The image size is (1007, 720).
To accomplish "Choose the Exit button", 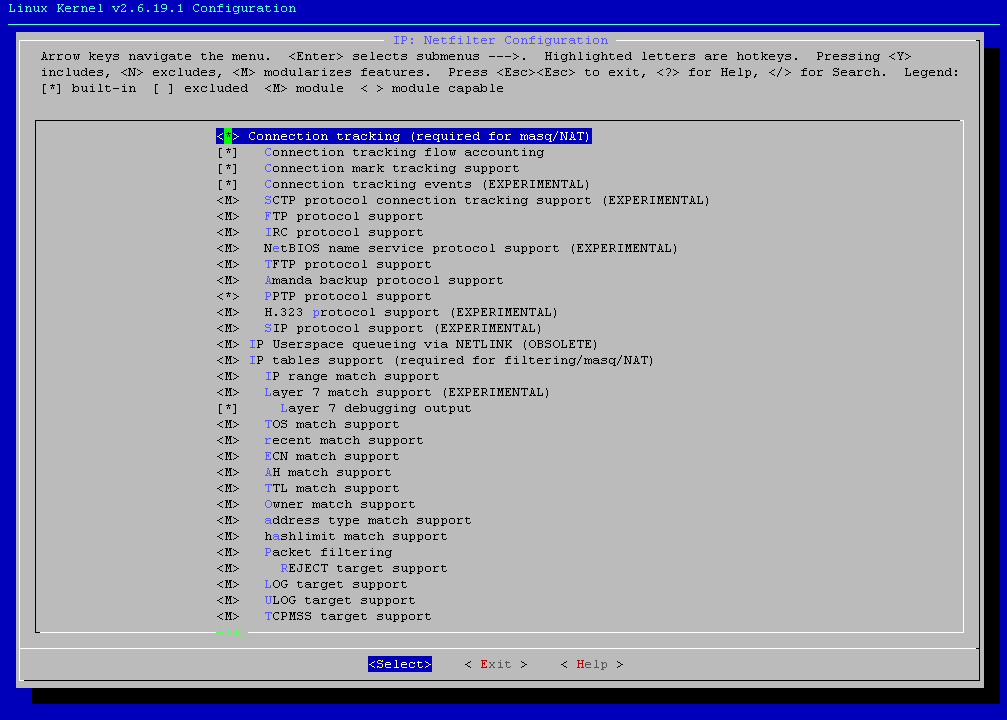I will coord(496,664).
